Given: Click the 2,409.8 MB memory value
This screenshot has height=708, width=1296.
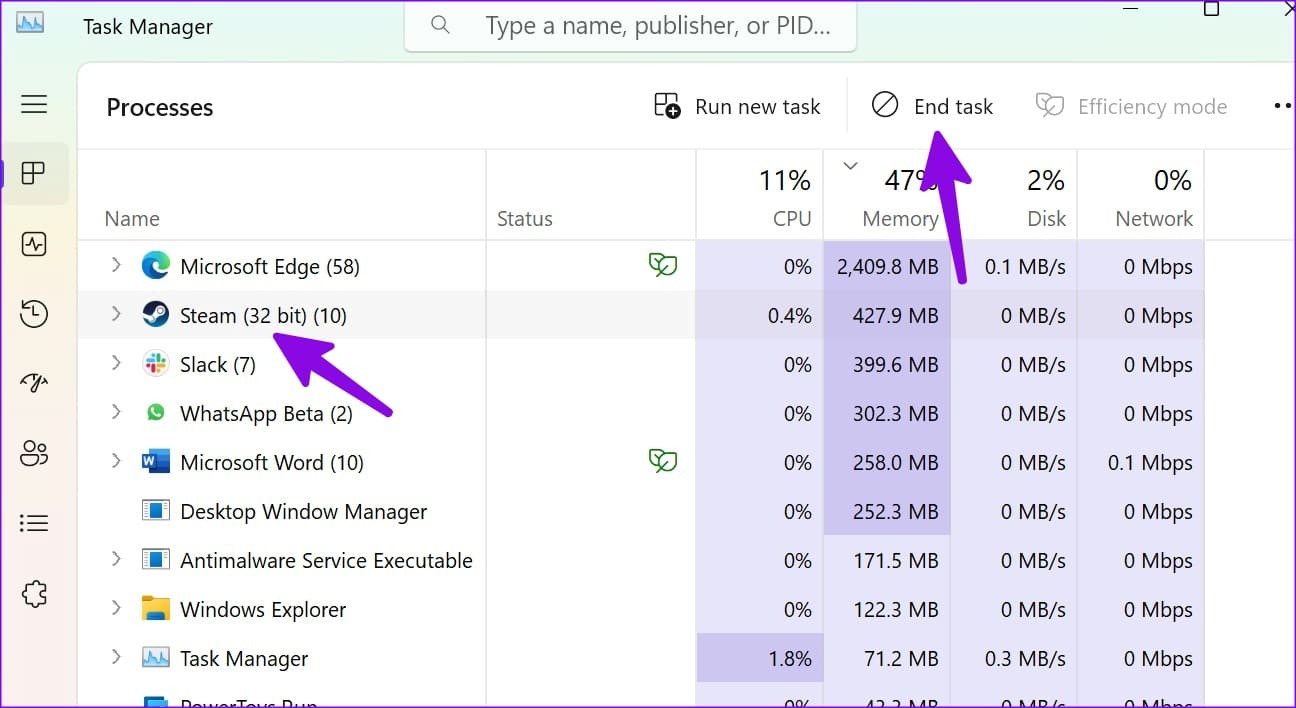Looking at the screenshot, I should [886, 267].
